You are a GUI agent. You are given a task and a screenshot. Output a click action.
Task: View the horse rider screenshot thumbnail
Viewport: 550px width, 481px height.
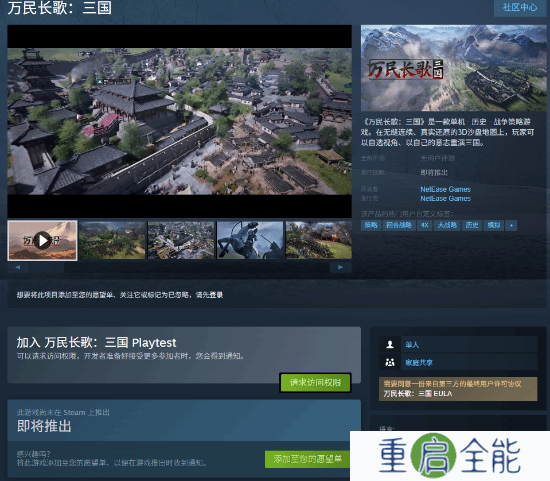[x=250, y=240]
